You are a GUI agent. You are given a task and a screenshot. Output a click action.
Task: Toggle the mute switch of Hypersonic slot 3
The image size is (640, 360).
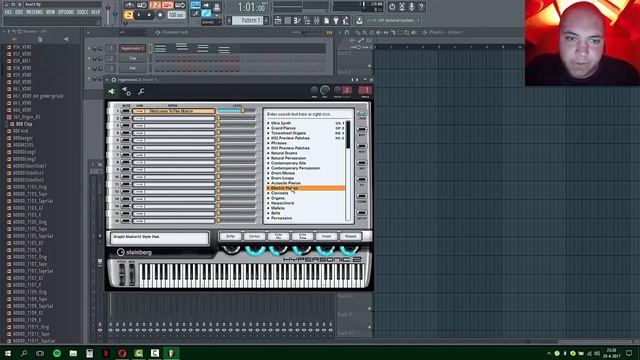[x=126, y=125]
